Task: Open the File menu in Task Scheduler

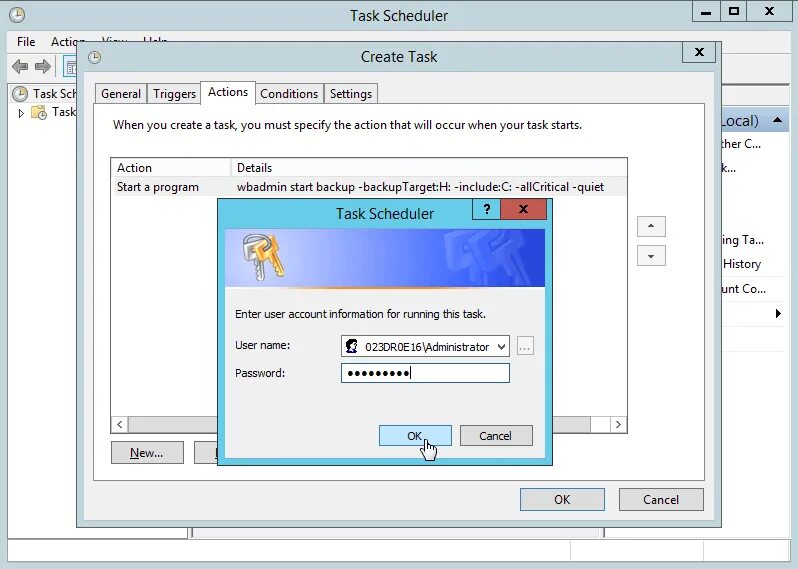Action: point(26,41)
